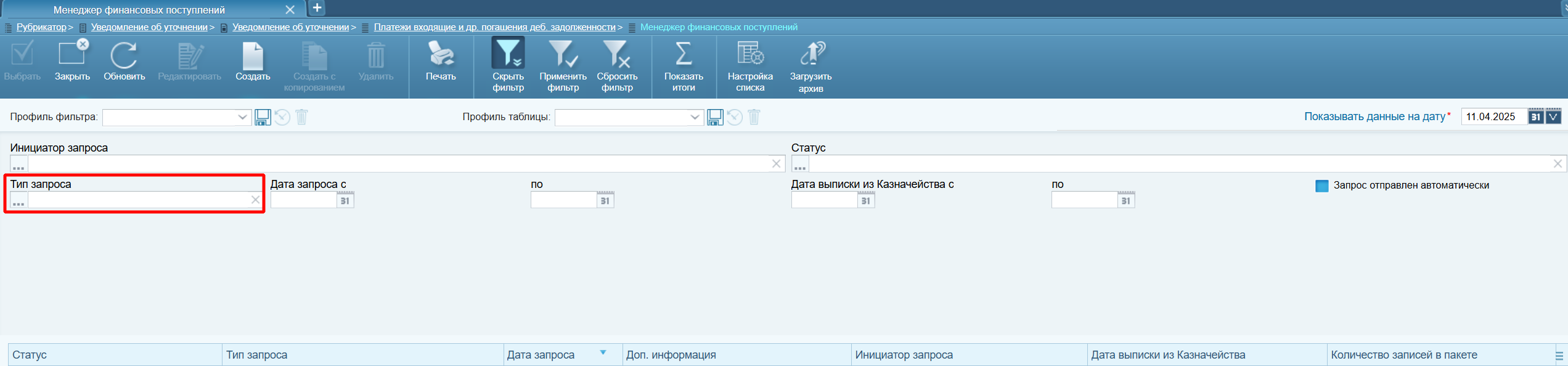Expand Профиль фильтра dropdown
The height and width of the screenshot is (366, 1568).
(x=242, y=117)
